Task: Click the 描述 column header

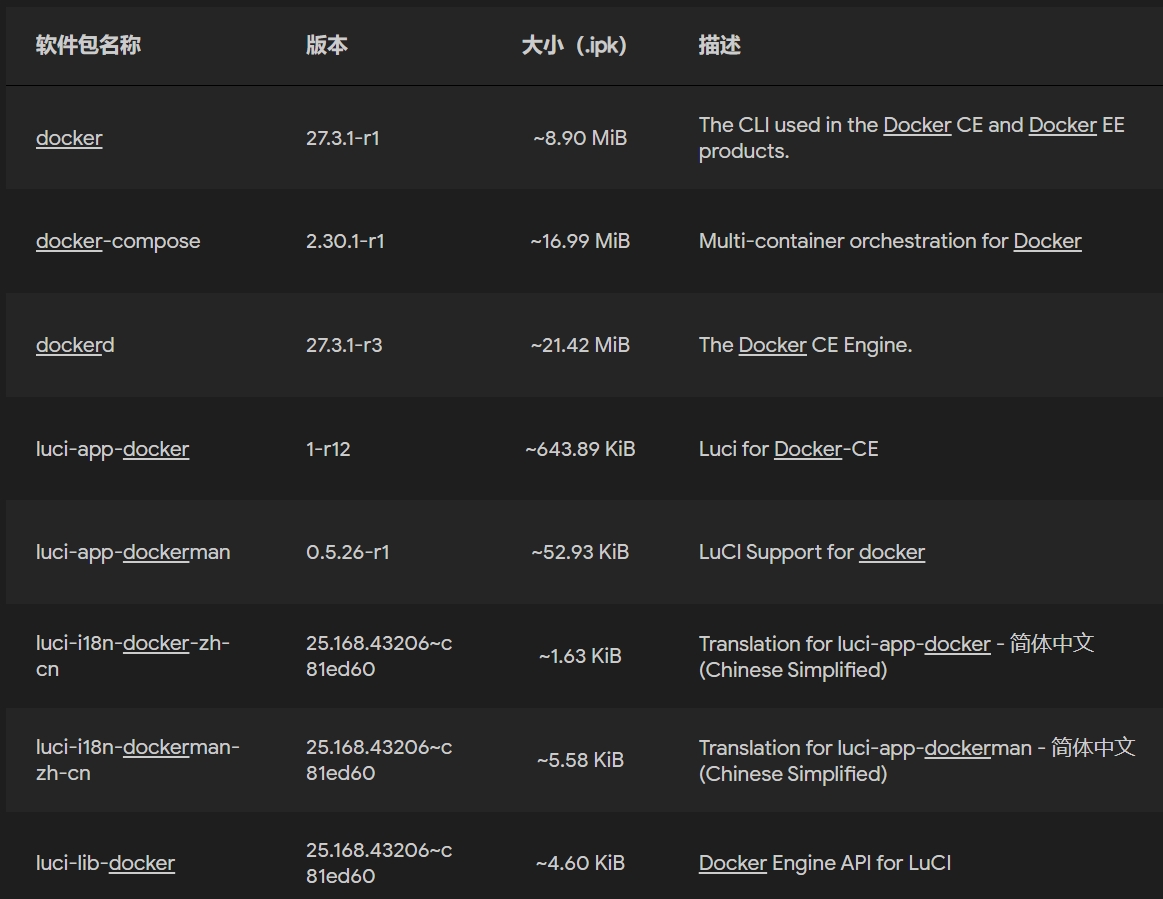Action: (x=719, y=45)
